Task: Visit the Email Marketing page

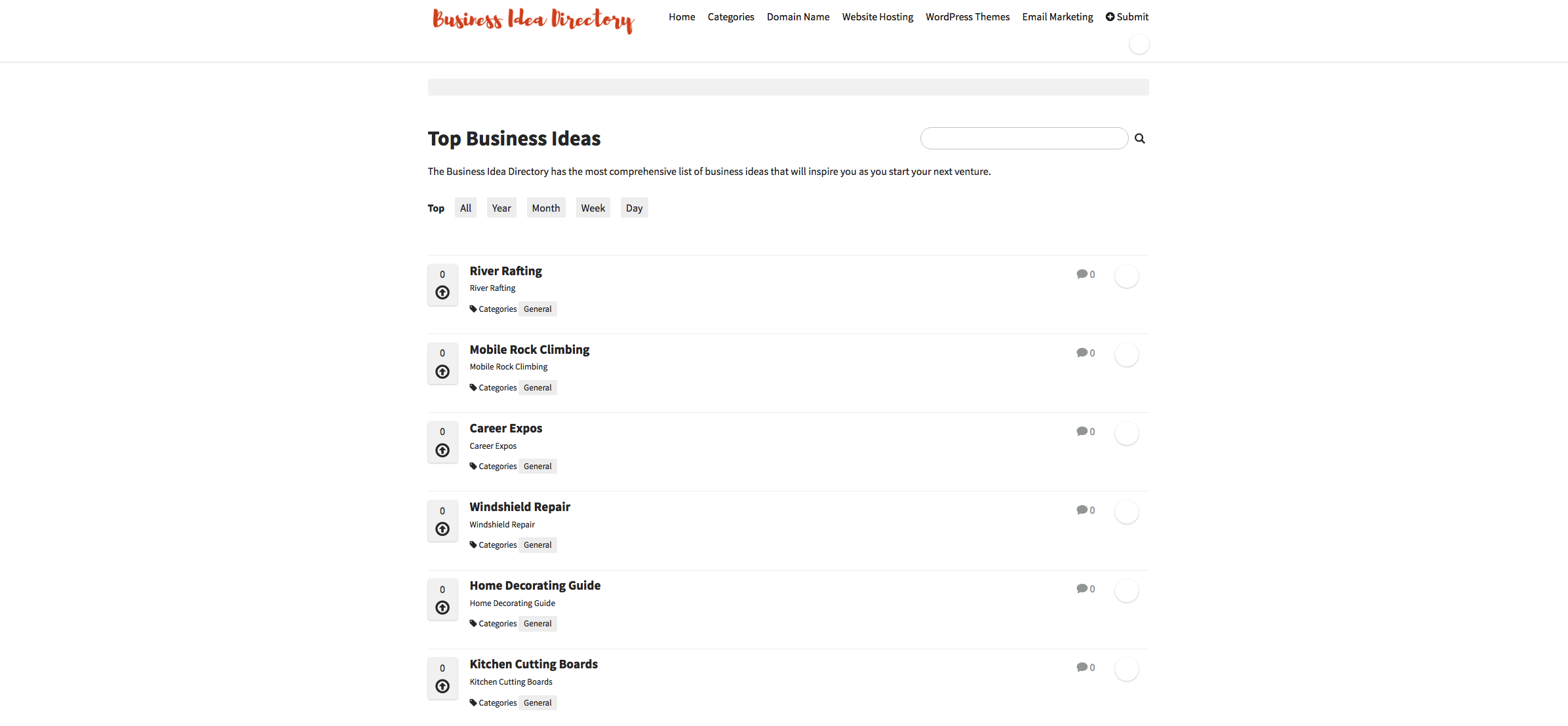Action: click(x=1057, y=16)
